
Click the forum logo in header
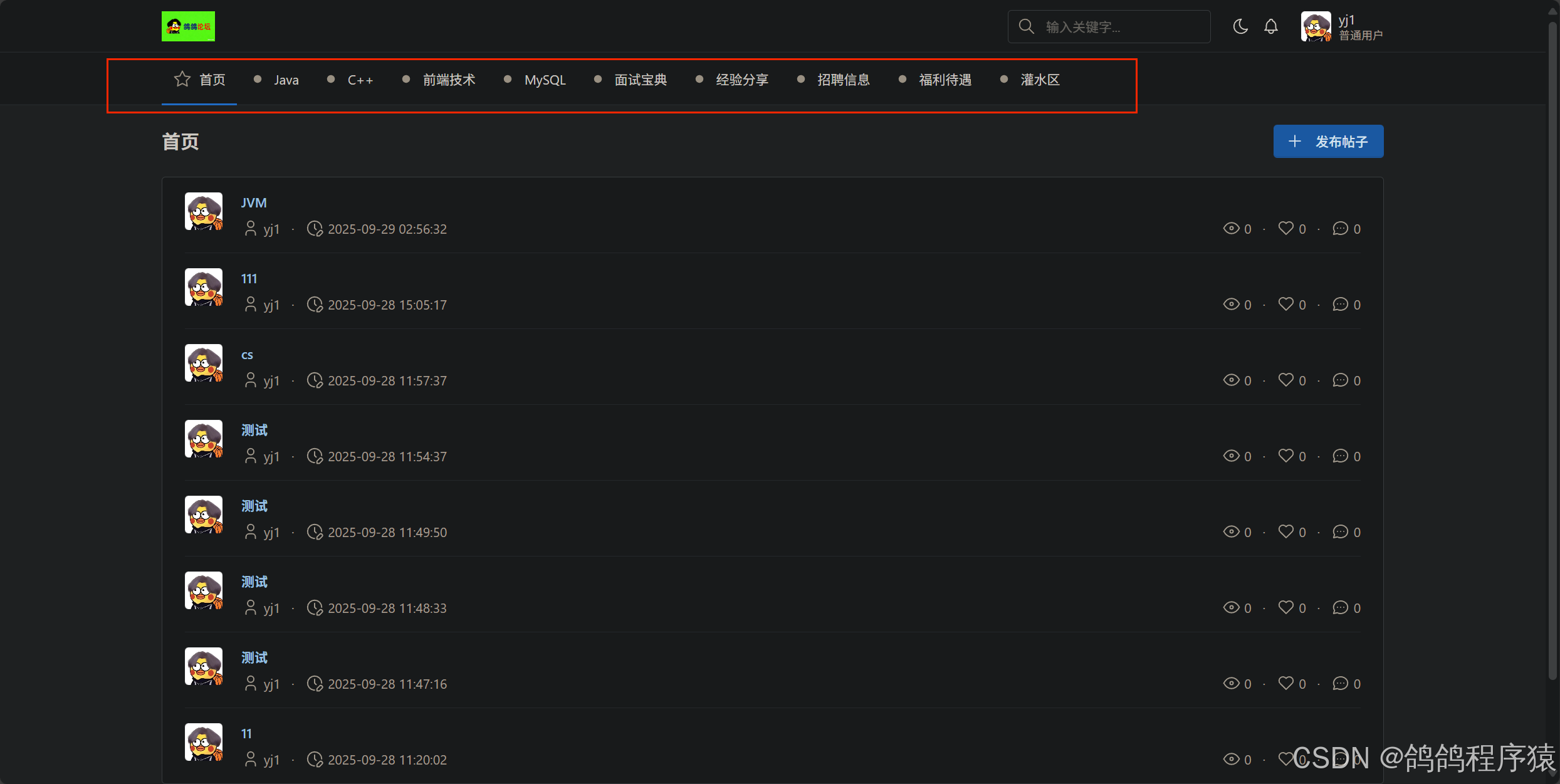188,26
